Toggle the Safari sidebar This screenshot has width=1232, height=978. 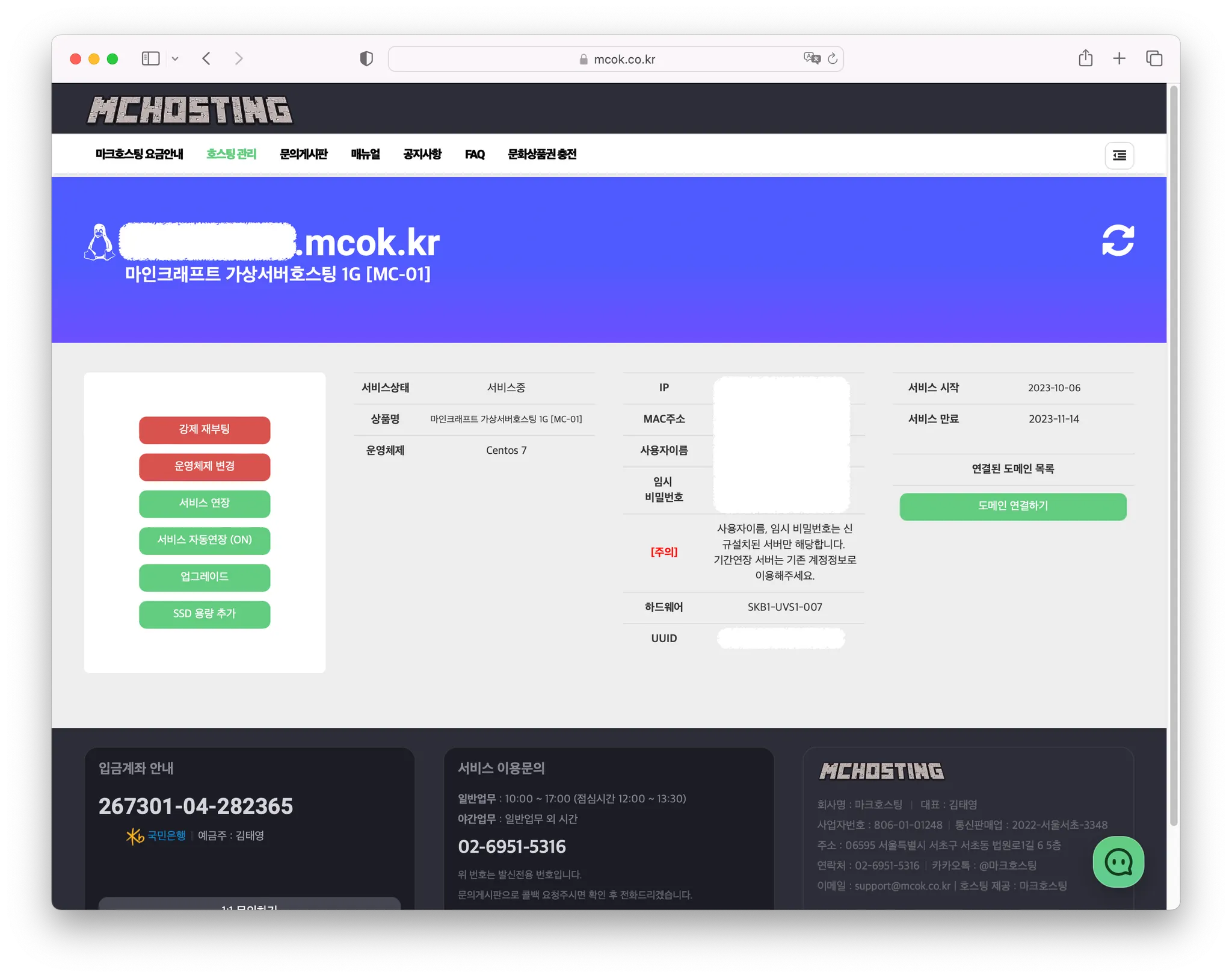(150, 58)
